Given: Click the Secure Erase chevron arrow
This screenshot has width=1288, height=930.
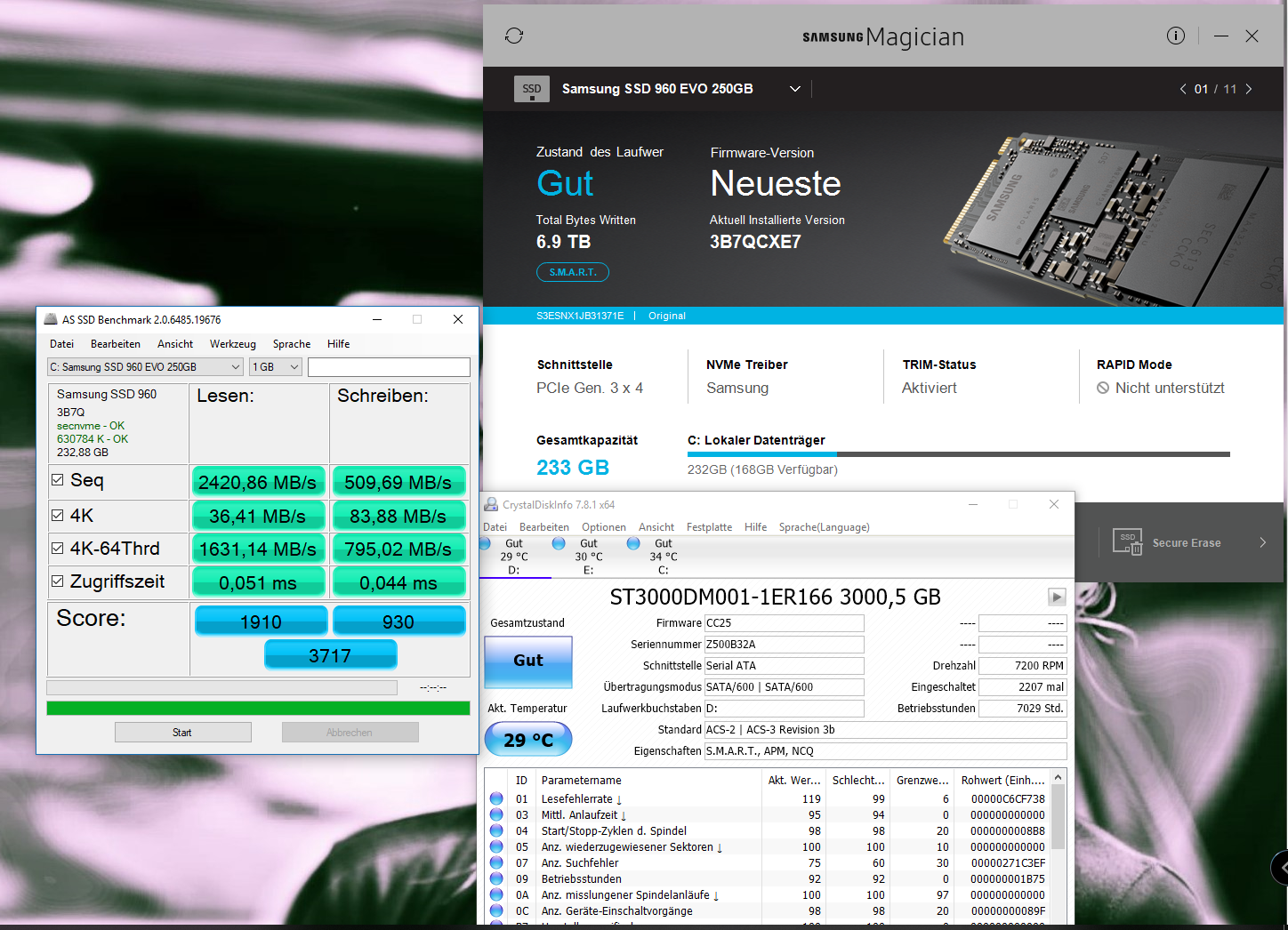Looking at the screenshot, I should click(x=1262, y=542).
